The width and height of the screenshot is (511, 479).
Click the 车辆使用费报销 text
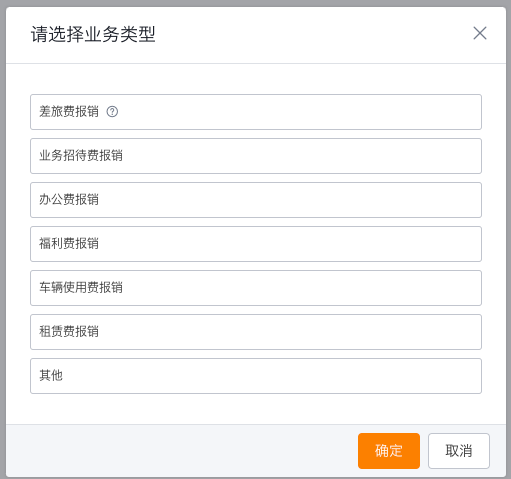[x=81, y=288]
